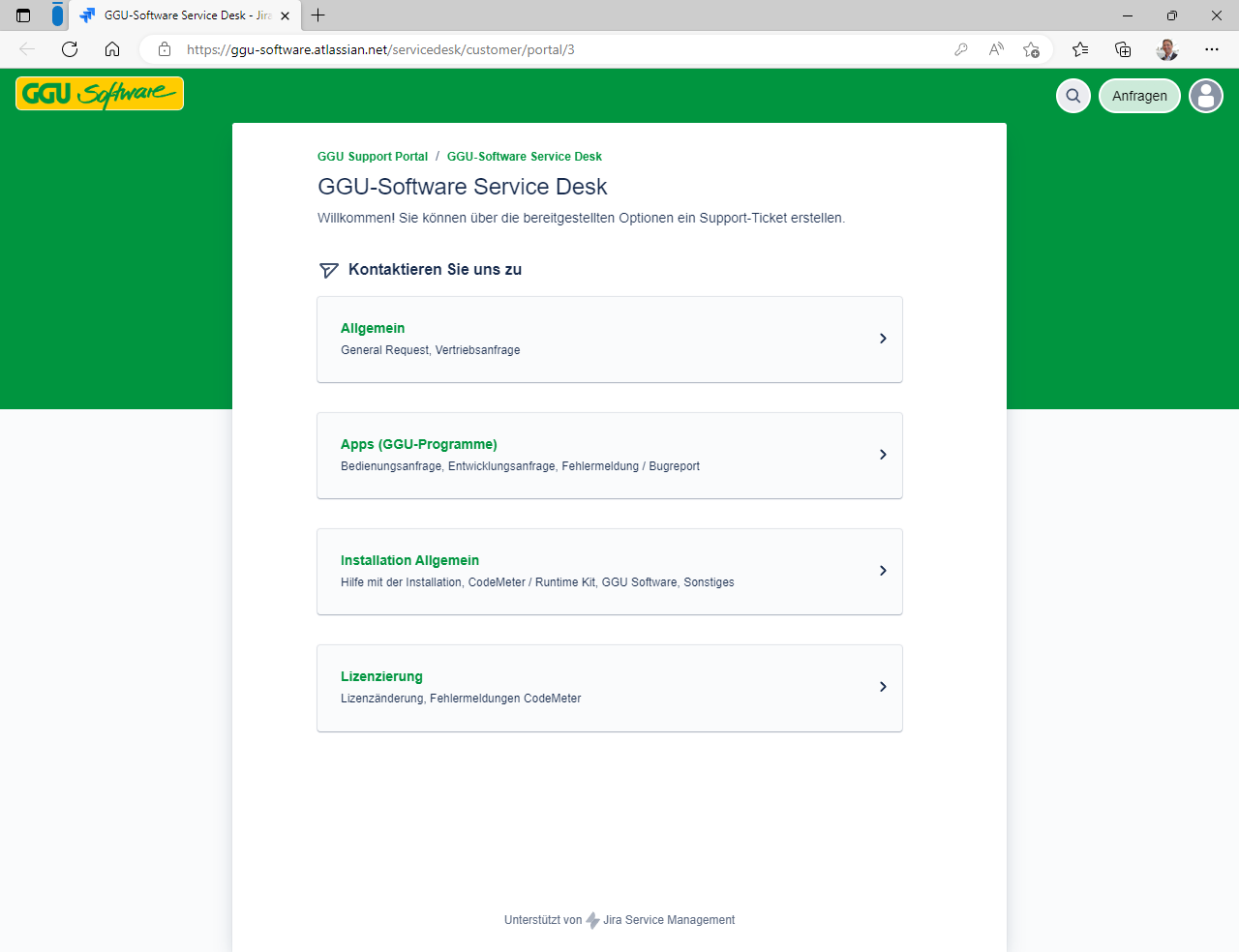
Task: Restore down the browser window
Action: coord(1171,15)
